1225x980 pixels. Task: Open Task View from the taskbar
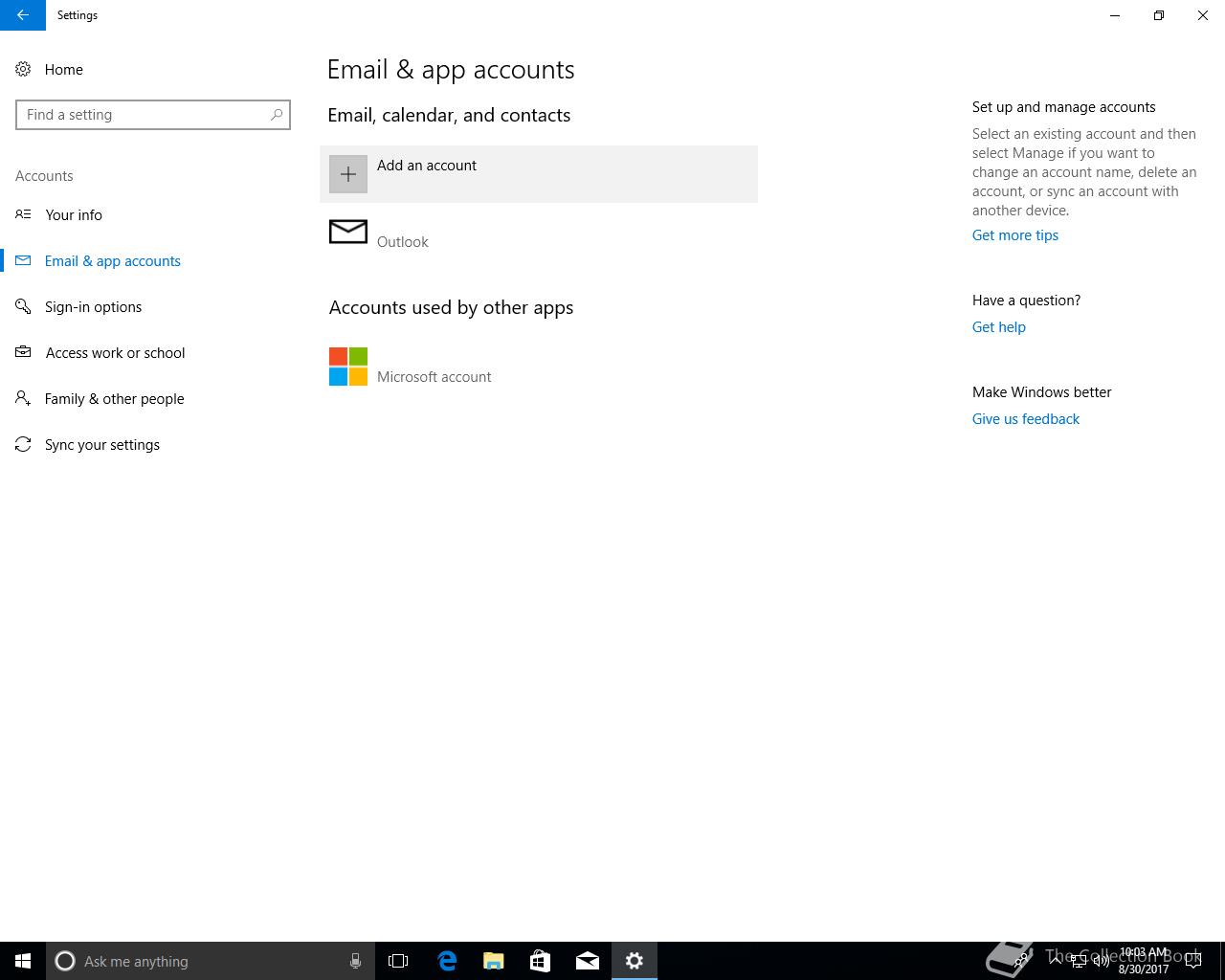point(398,961)
